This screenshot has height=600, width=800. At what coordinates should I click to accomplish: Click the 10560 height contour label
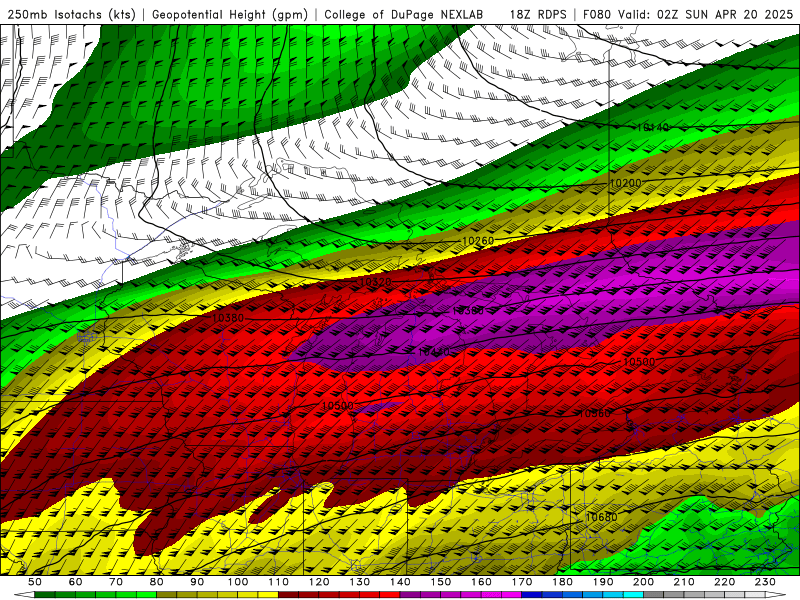point(594,413)
